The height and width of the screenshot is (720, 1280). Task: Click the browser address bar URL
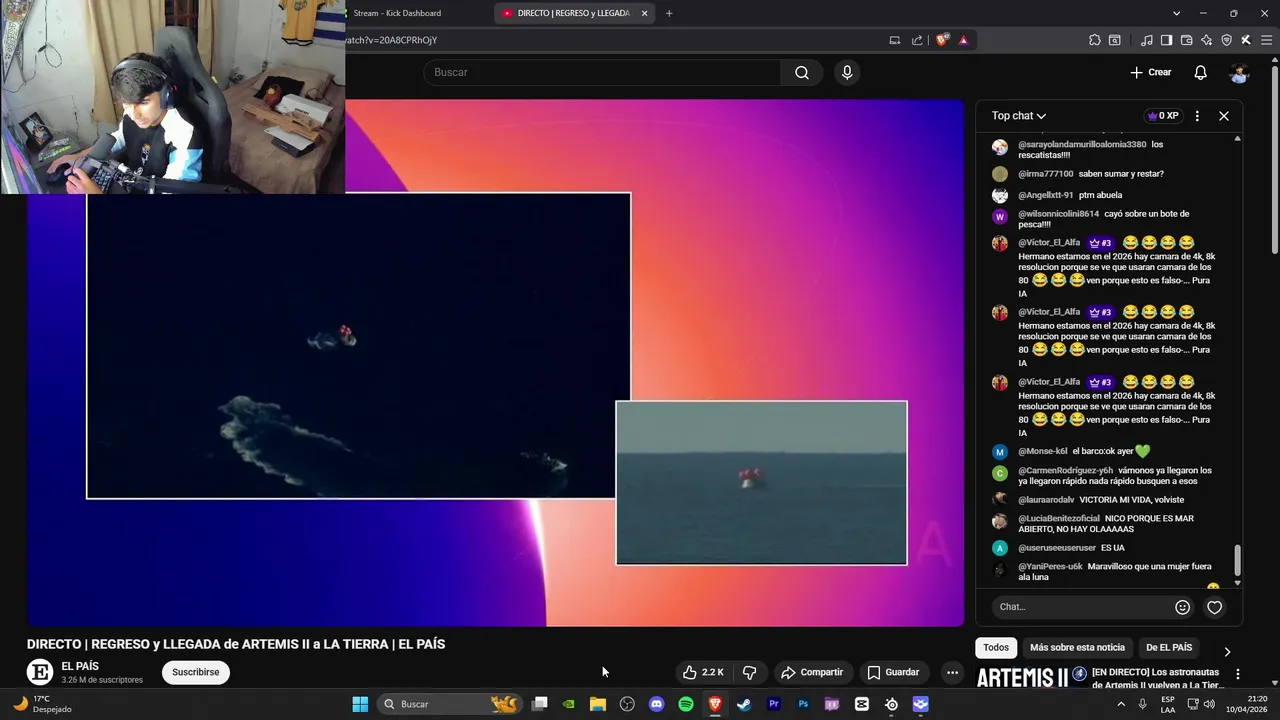(392, 40)
